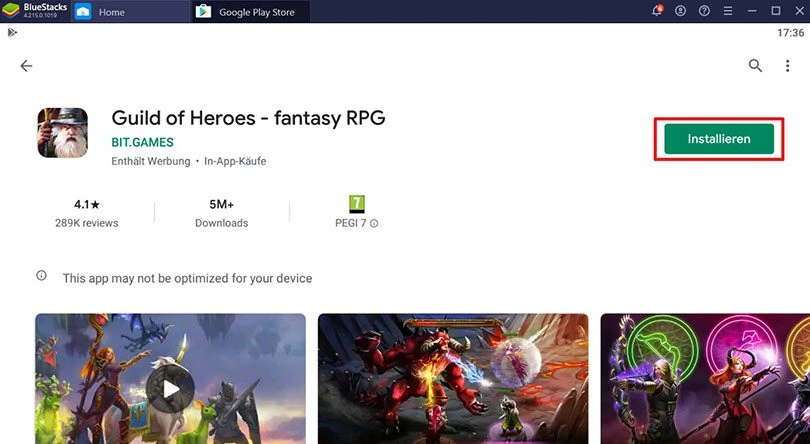Open the help question mark icon

(704, 10)
